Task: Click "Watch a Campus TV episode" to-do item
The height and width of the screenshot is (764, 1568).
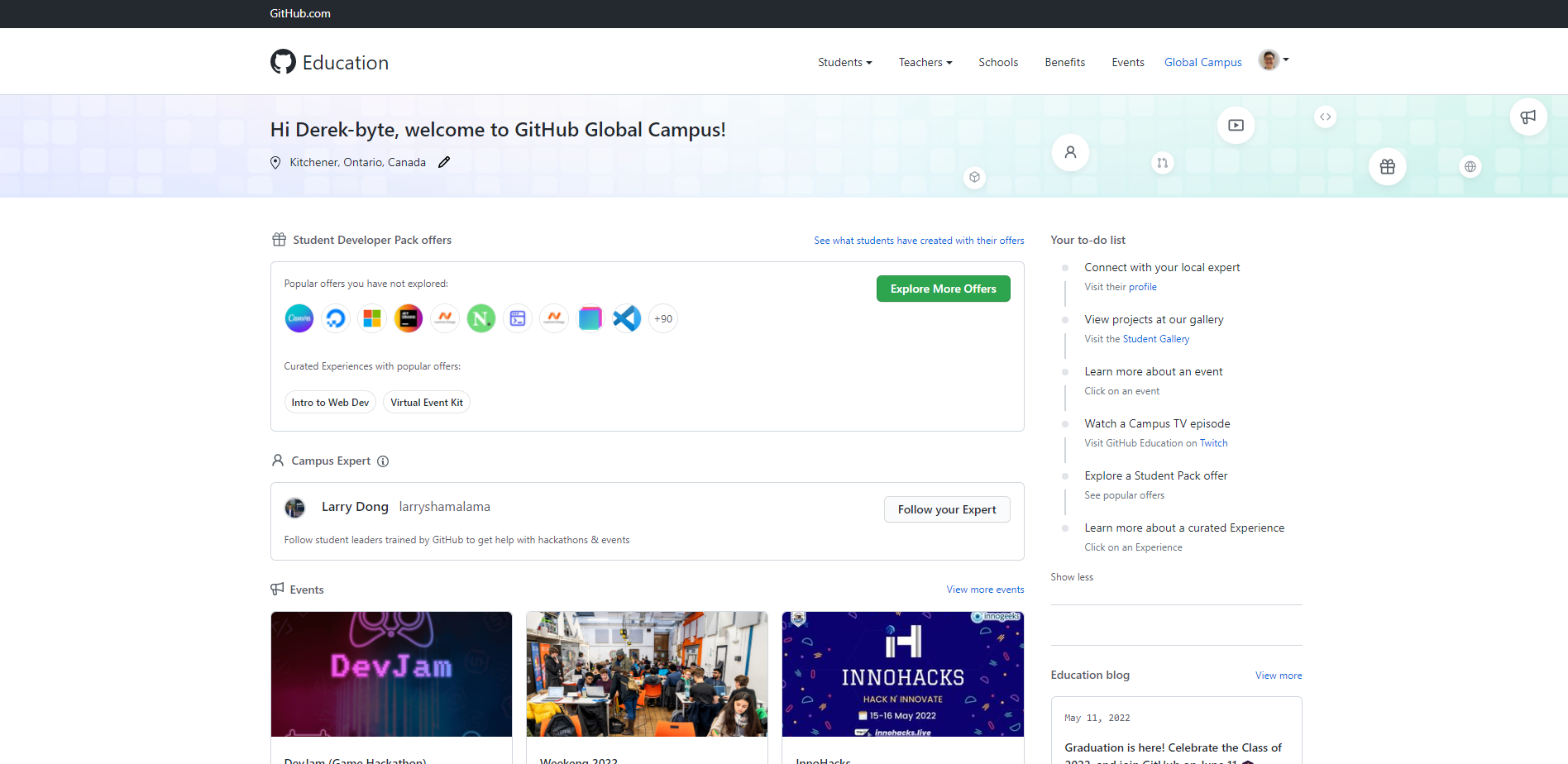Action: (1157, 423)
